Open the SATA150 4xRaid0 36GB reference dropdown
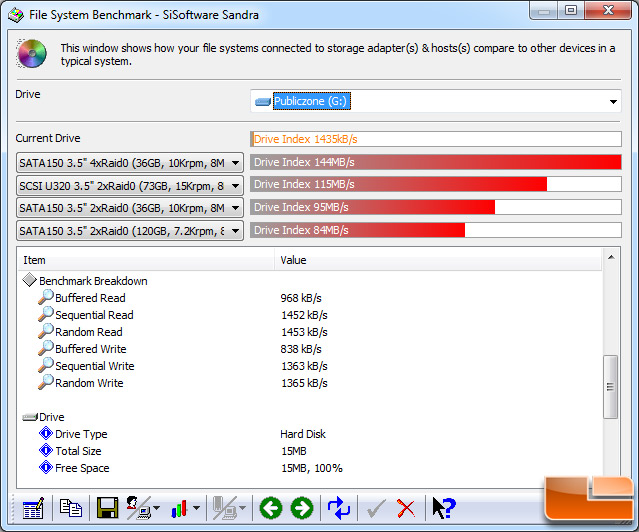 pyautogui.click(x=130, y=163)
